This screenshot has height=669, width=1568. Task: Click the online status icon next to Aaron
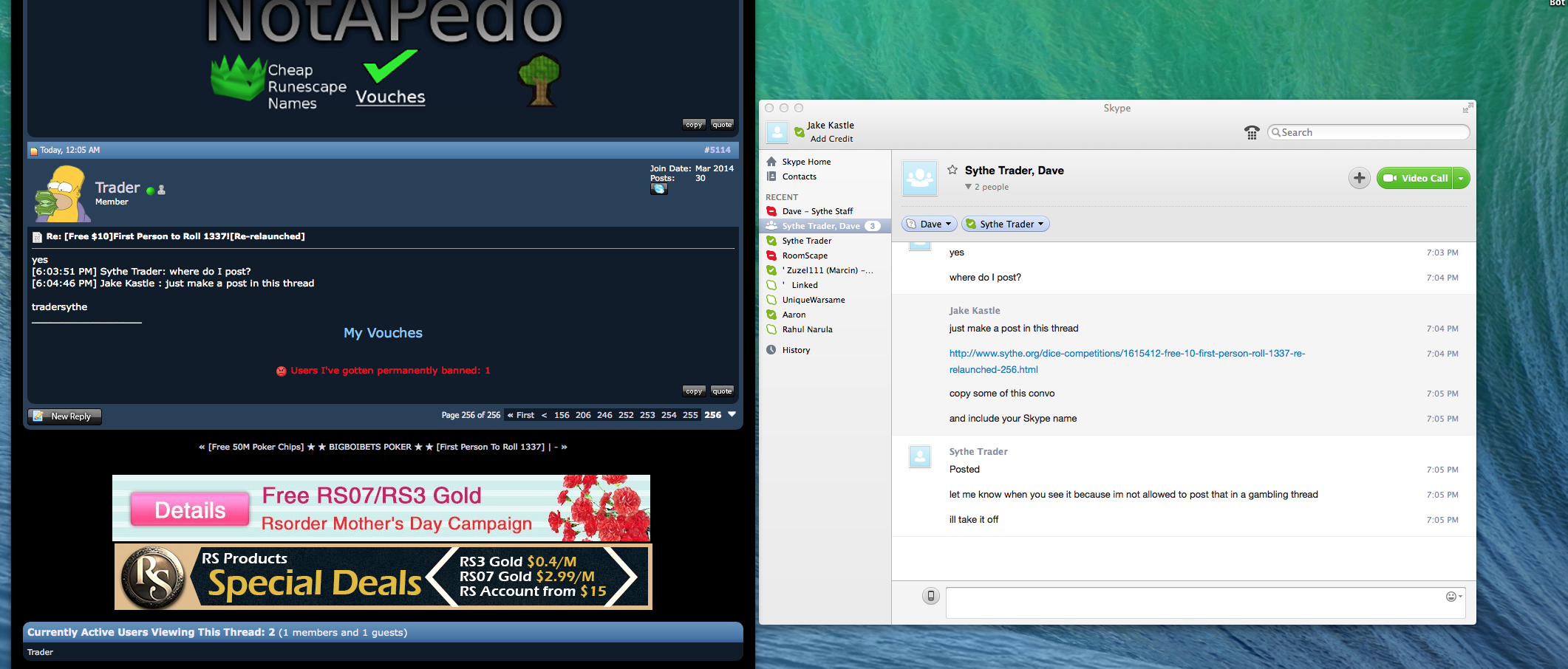point(771,315)
